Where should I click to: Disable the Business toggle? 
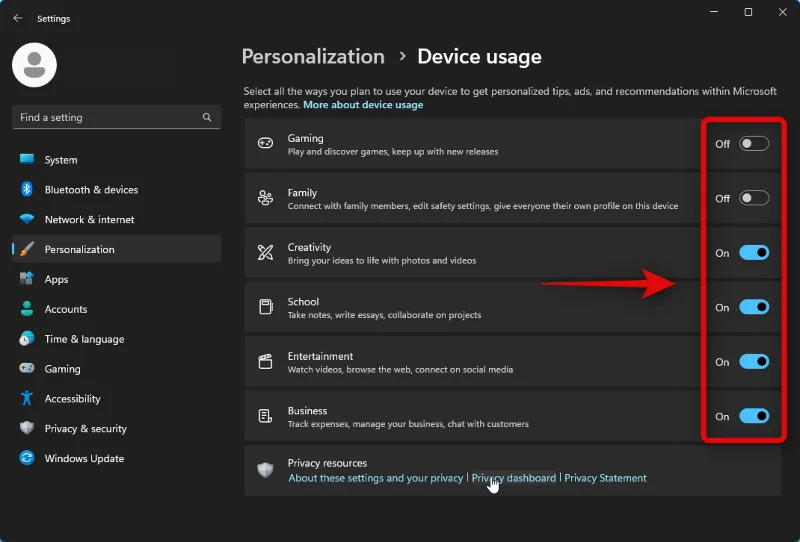tap(754, 416)
